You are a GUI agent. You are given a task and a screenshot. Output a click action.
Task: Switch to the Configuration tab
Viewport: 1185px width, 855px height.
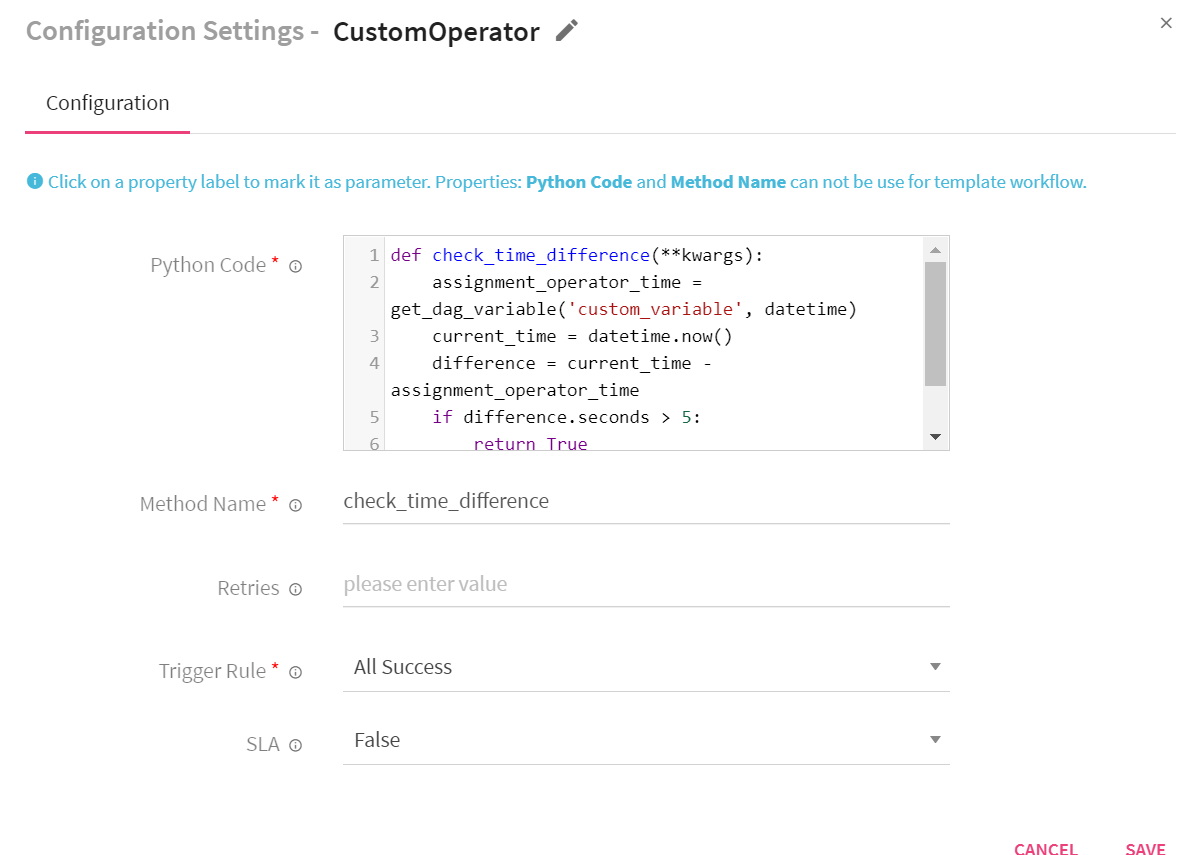pyautogui.click(x=107, y=102)
